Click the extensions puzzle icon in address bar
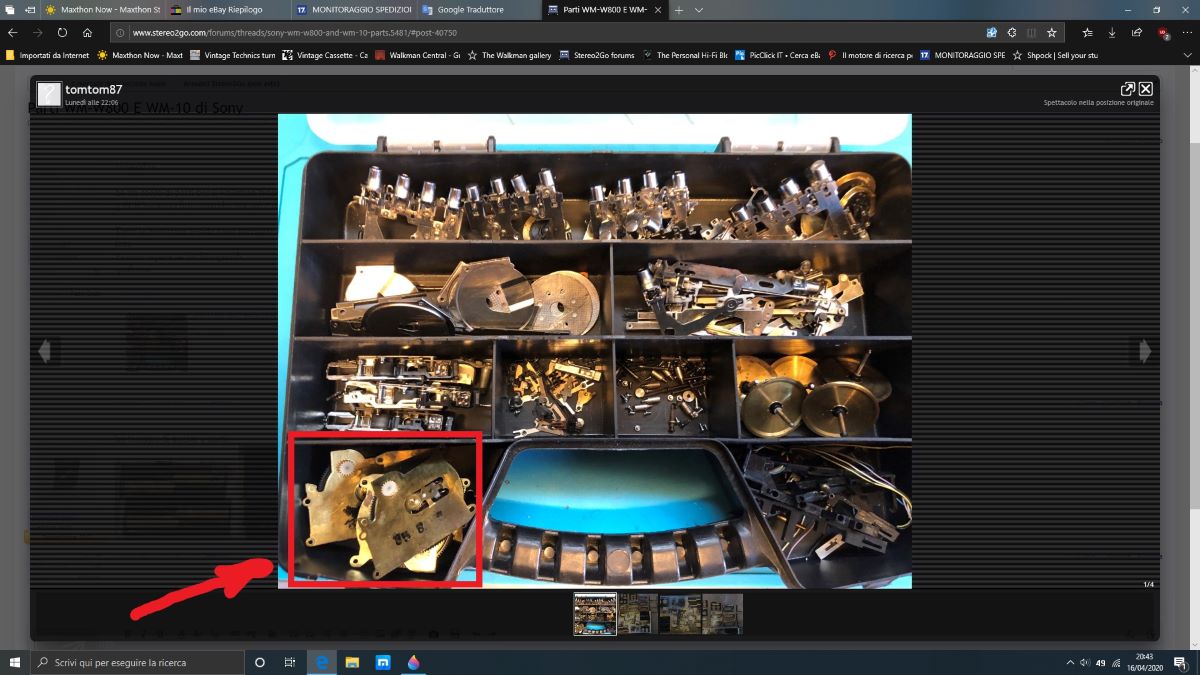The image size is (1200, 675). pyautogui.click(x=1012, y=32)
